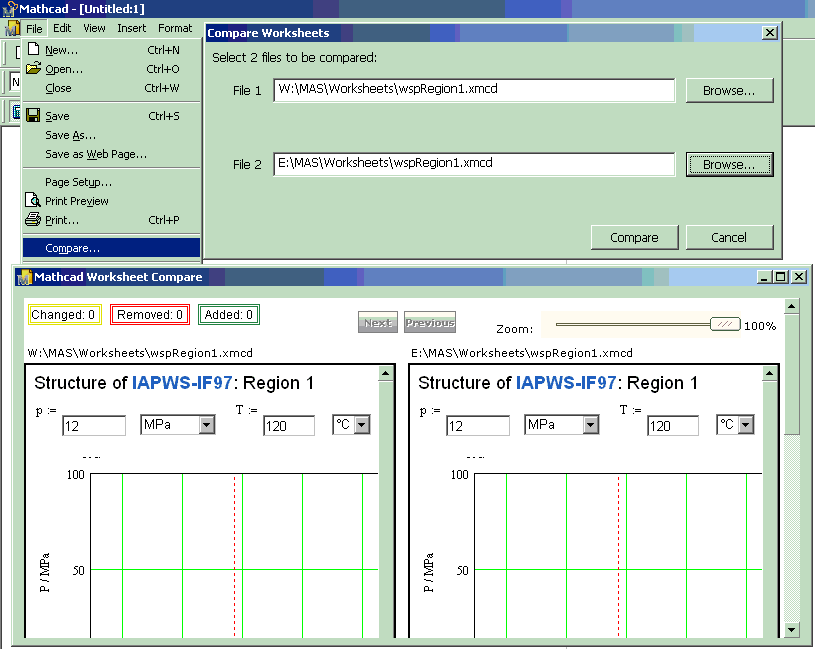Click scroll-up arrow of right worksheet pane
Screen dimensions: 815x649
pos(770,373)
